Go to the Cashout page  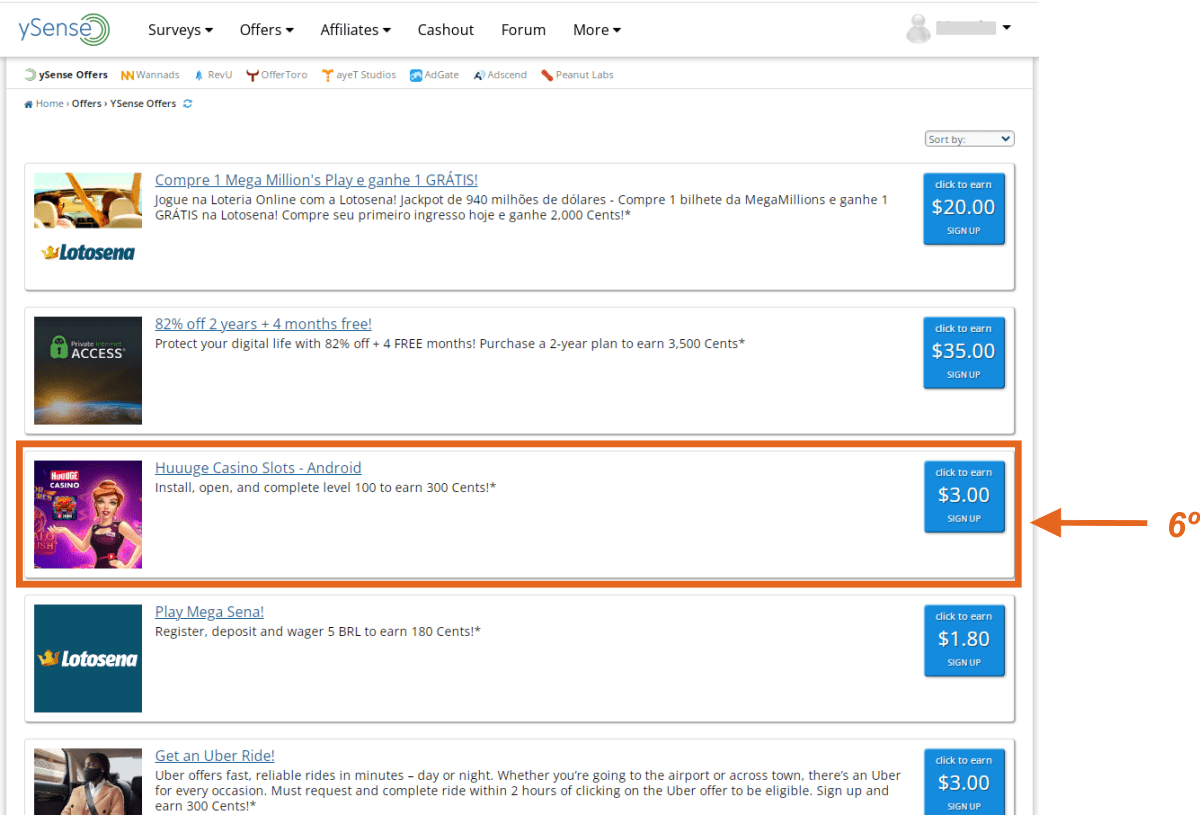446,30
